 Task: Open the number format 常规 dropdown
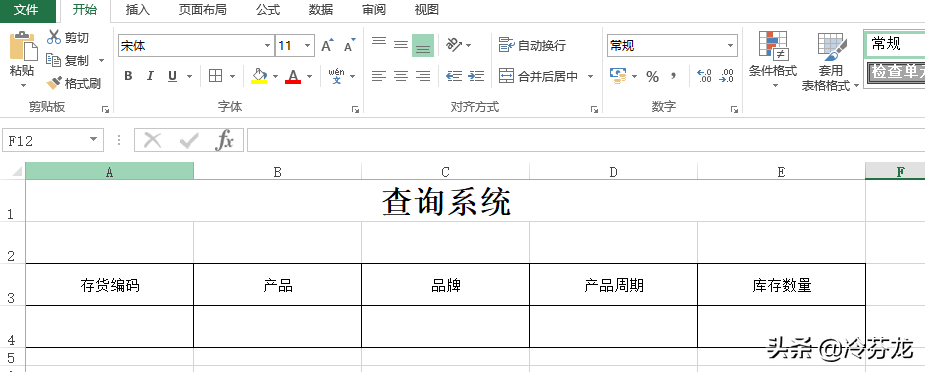[x=730, y=45]
